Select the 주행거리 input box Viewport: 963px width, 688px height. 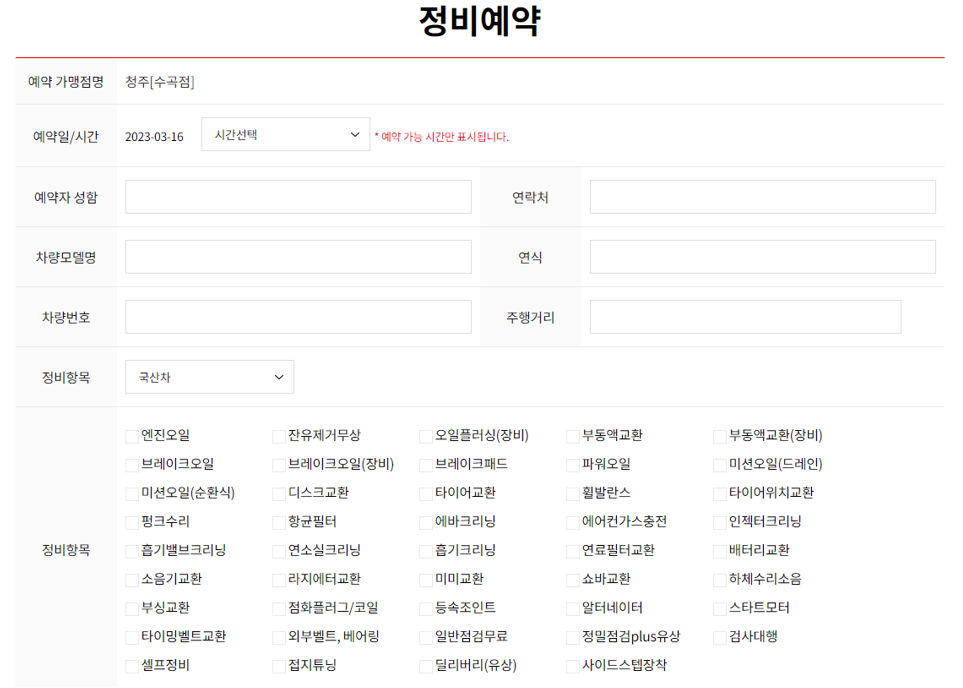[746, 318]
